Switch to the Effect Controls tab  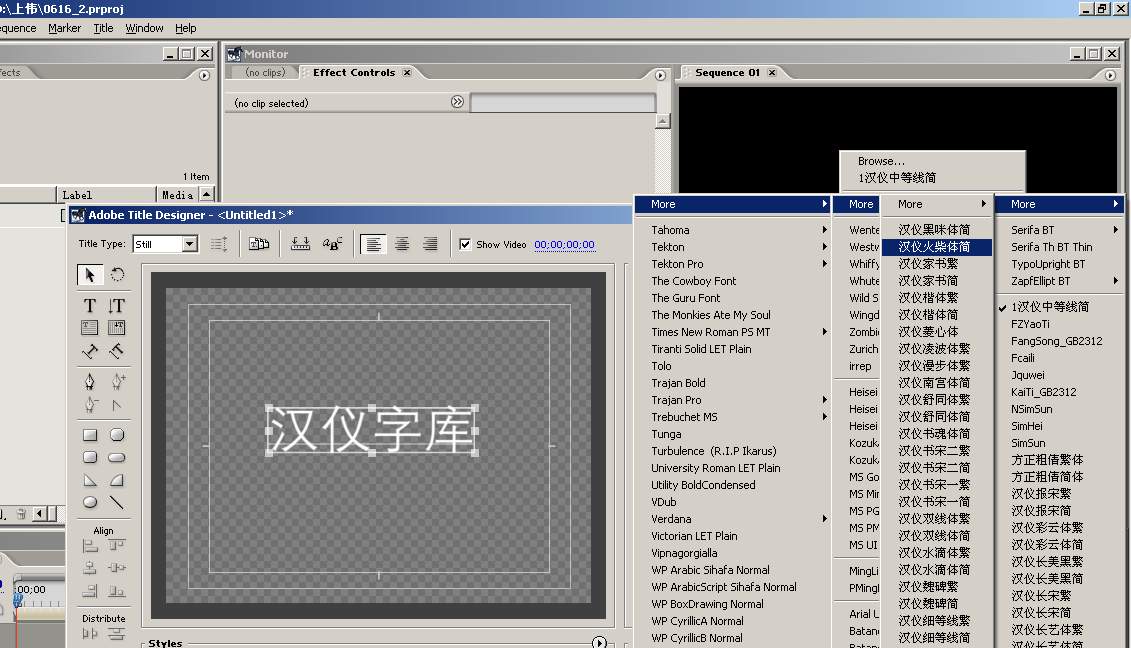[353, 73]
